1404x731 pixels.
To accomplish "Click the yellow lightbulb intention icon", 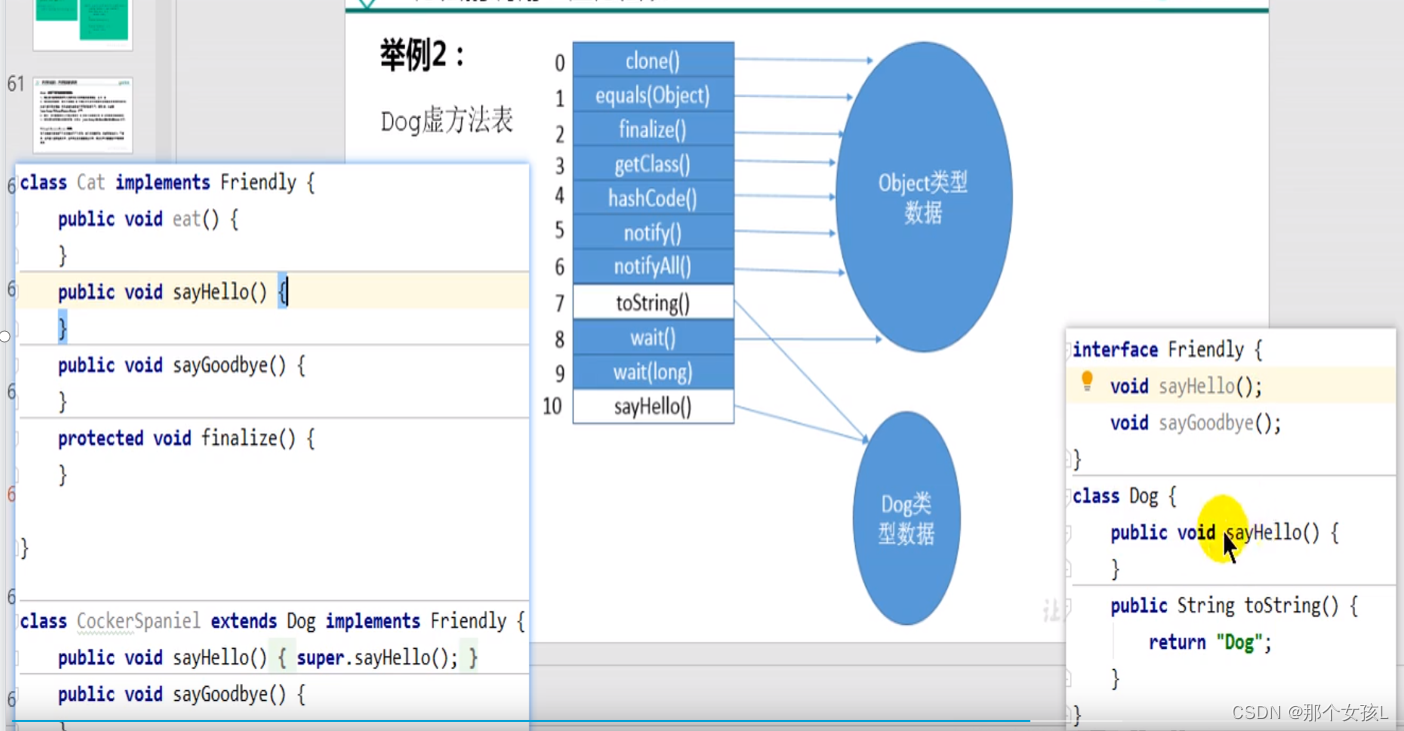I will (x=1087, y=381).
